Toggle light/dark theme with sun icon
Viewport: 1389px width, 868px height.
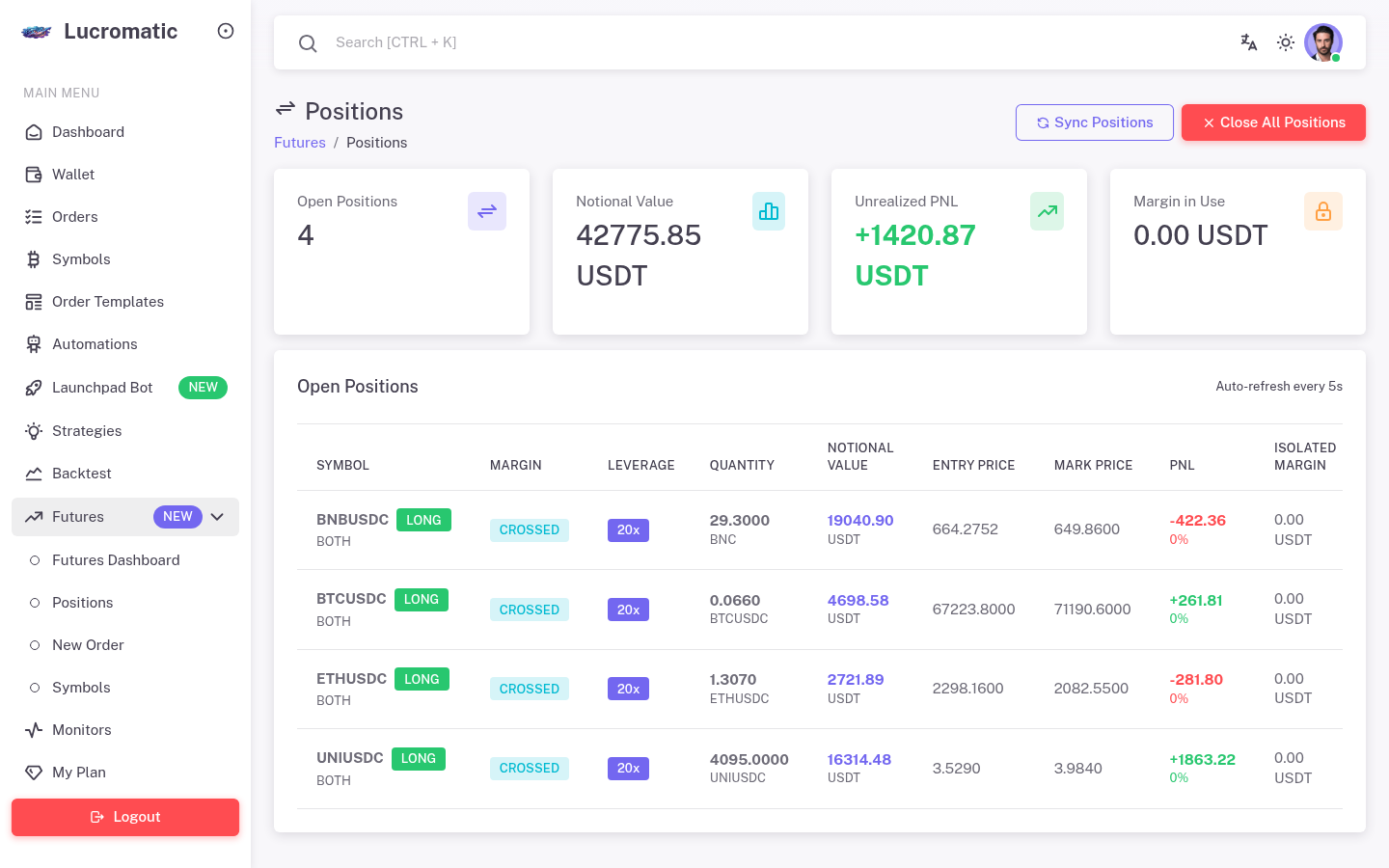pos(1285,42)
